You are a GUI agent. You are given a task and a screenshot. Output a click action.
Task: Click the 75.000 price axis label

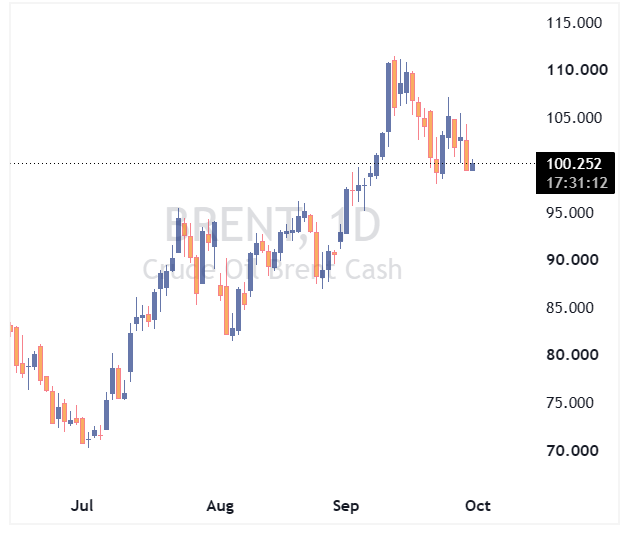(x=570, y=403)
